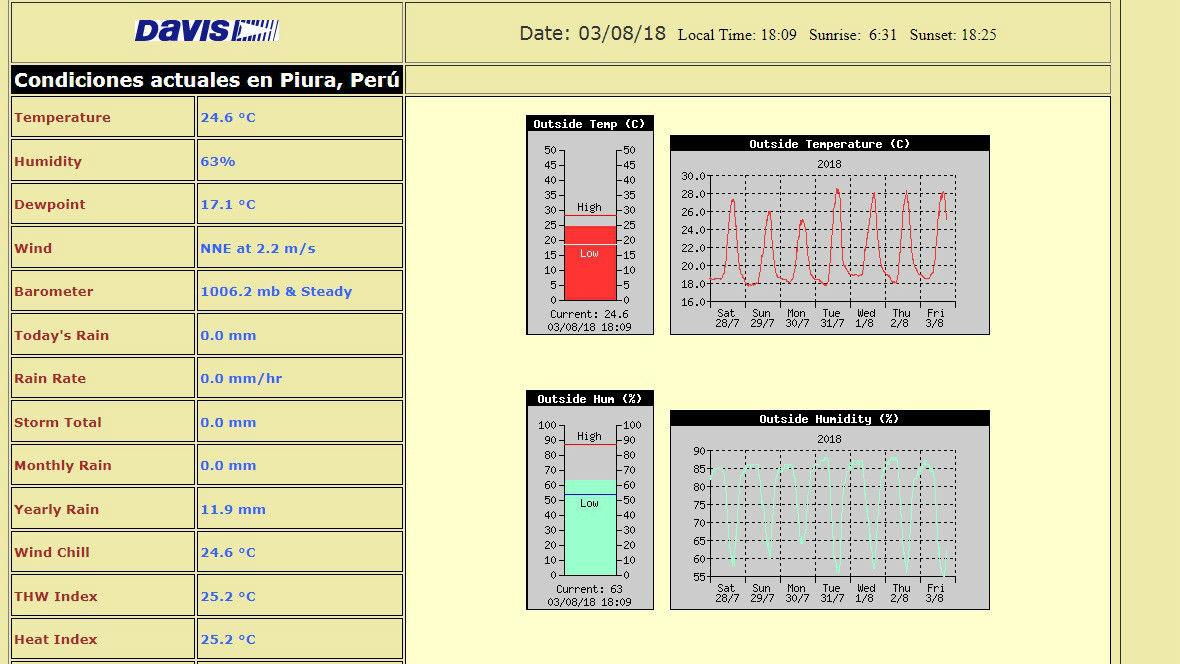Click the Temperature label
Viewport: 1180px width, 664px height.
62,118
